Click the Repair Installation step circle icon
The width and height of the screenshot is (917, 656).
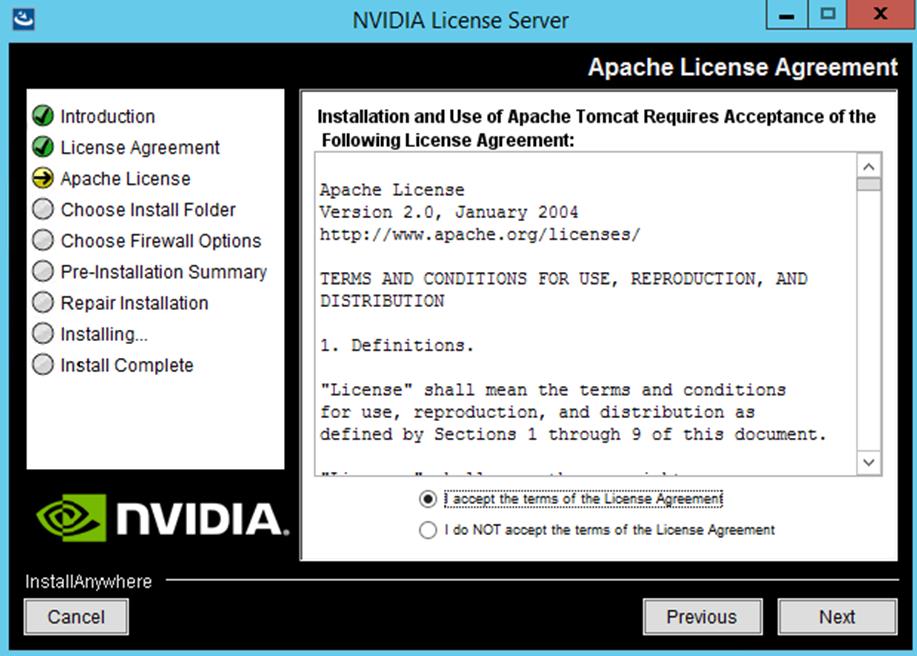pyautogui.click(x=43, y=302)
